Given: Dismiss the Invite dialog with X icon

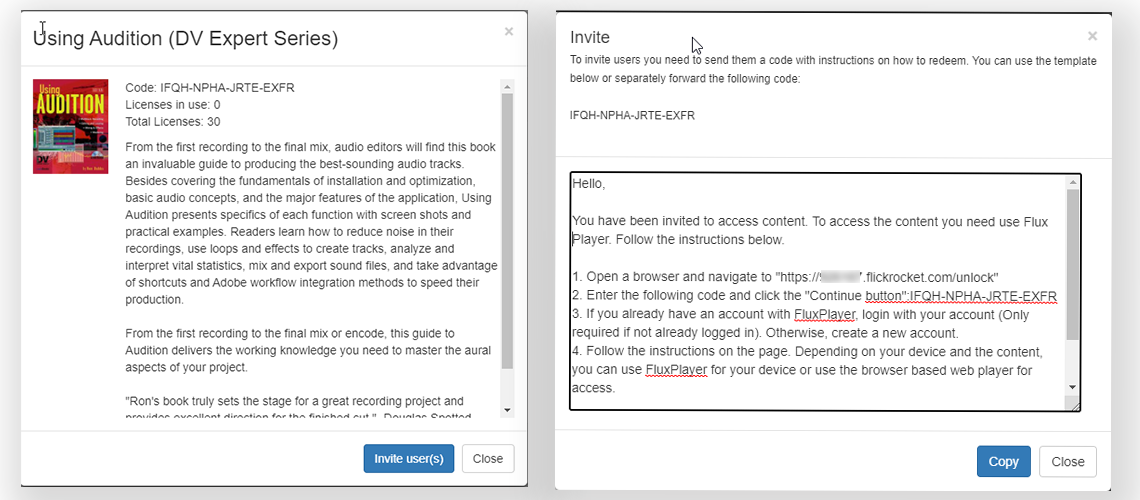Looking at the screenshot, I should click(1092, 36).
